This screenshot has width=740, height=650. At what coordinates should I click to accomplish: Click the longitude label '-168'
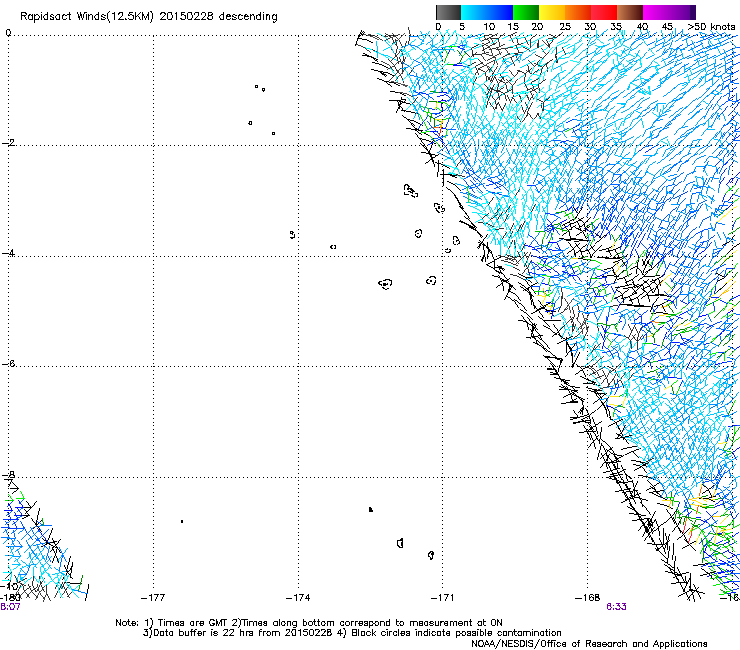588,598
